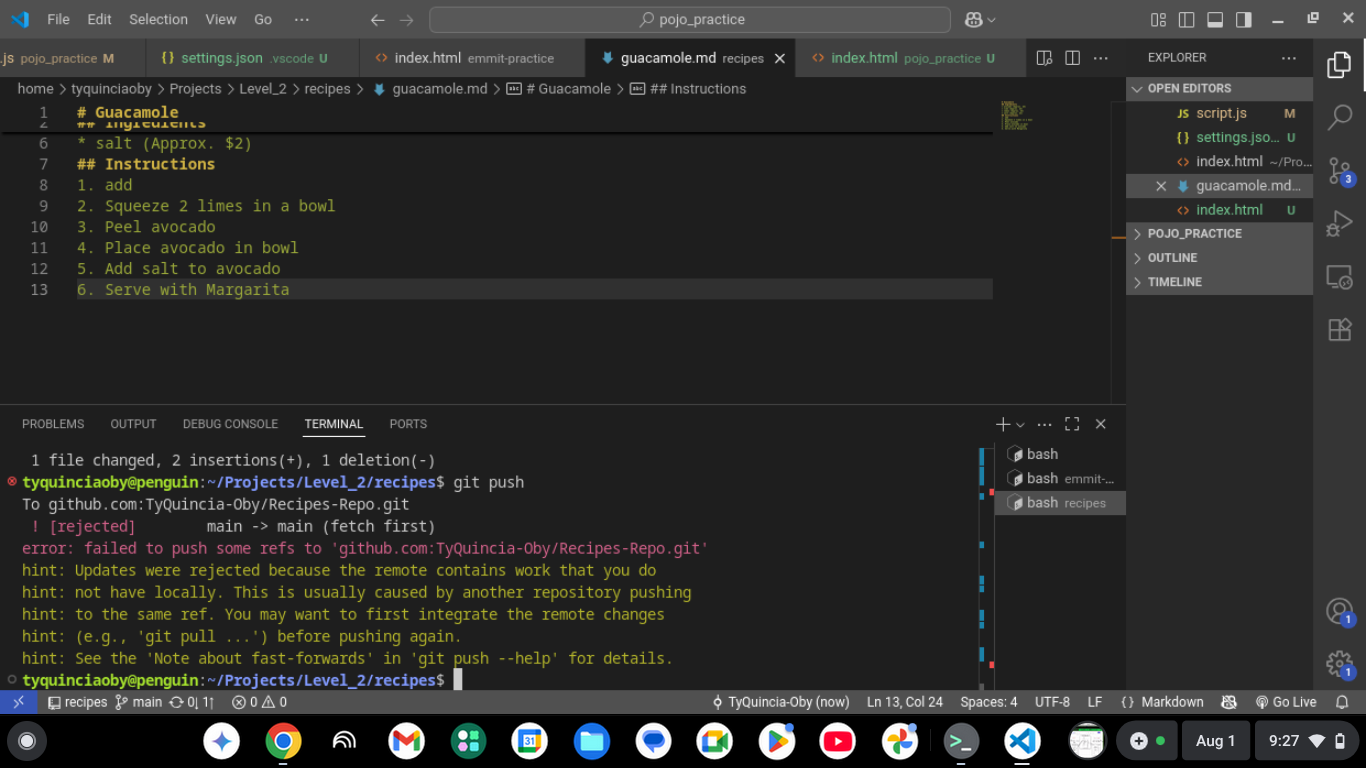1366x768 pixels.
Task: Show more menu bar items ellipsis
Action: click(x=302, y=19)
